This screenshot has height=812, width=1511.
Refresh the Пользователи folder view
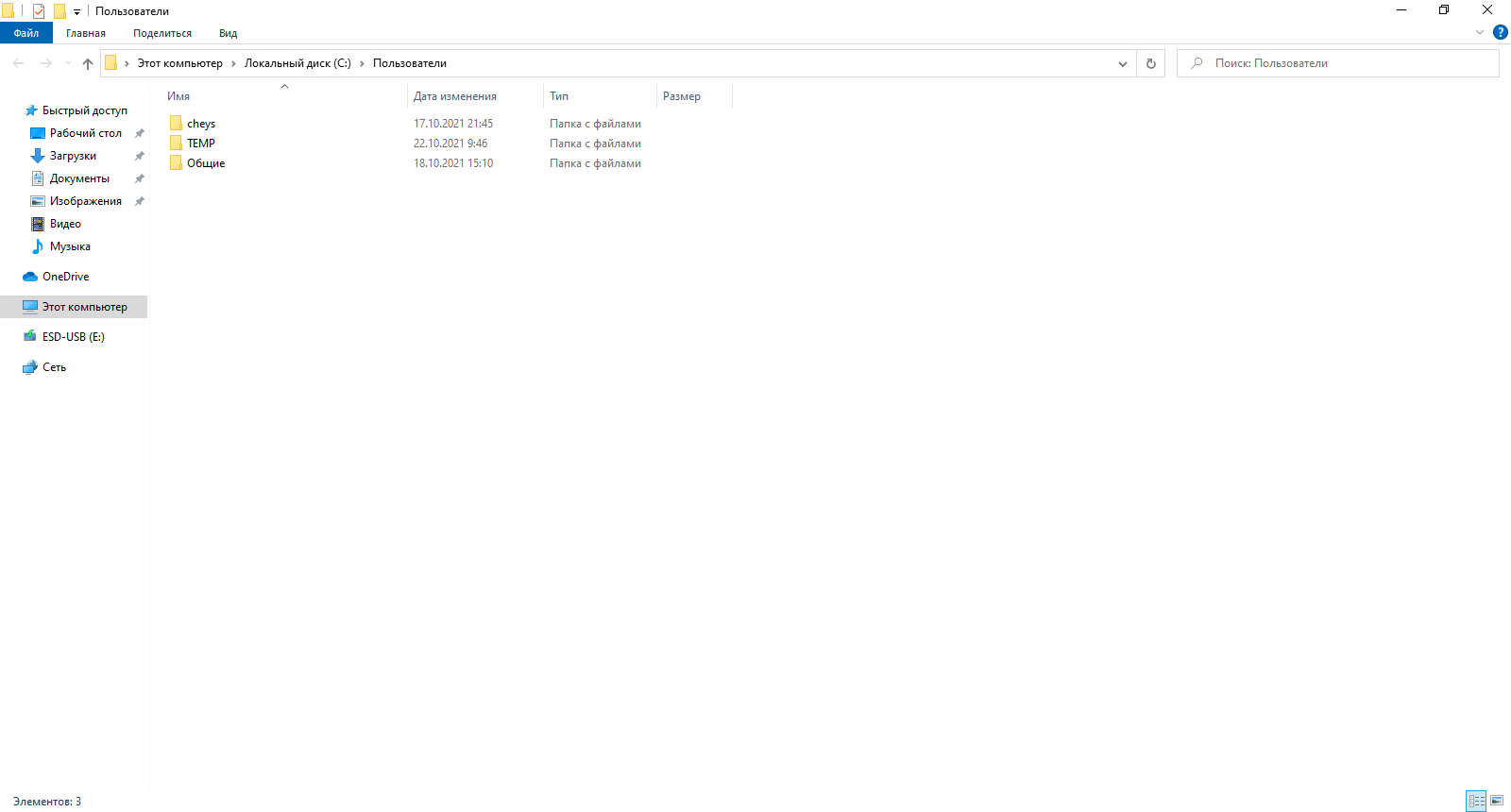1150,63
